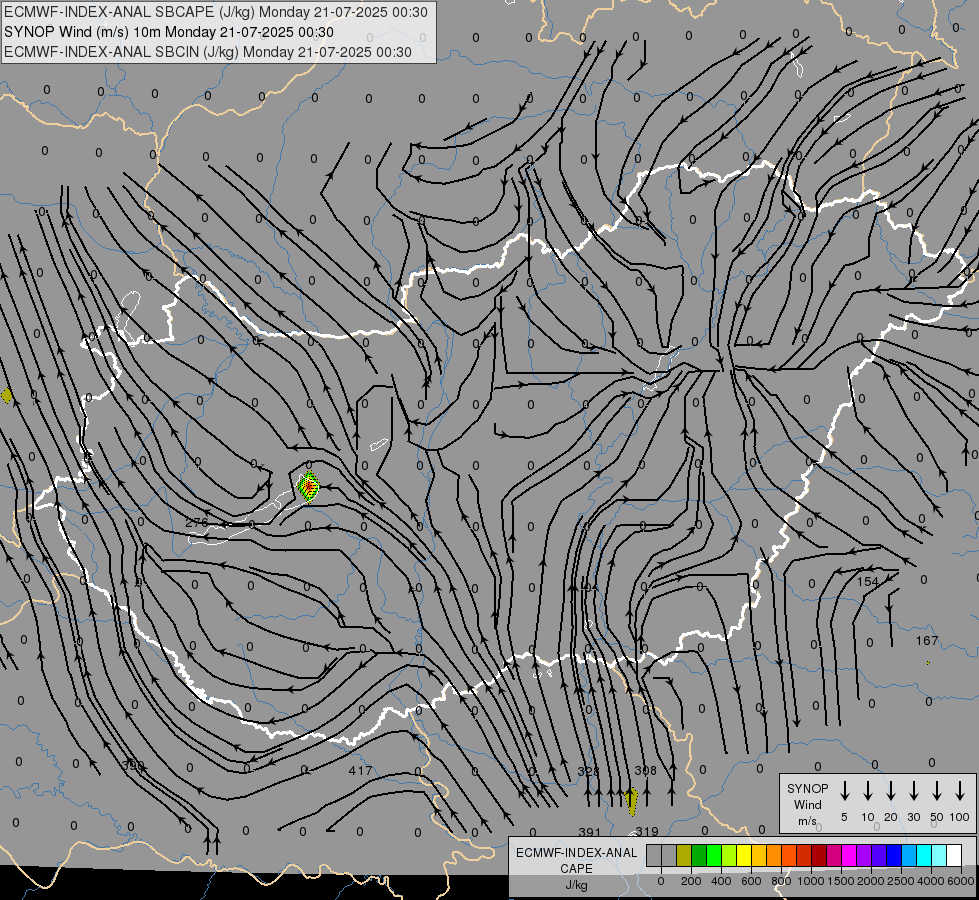
Task: Click the CAPE value 417 on the map
Action: (x=360, y=771)
